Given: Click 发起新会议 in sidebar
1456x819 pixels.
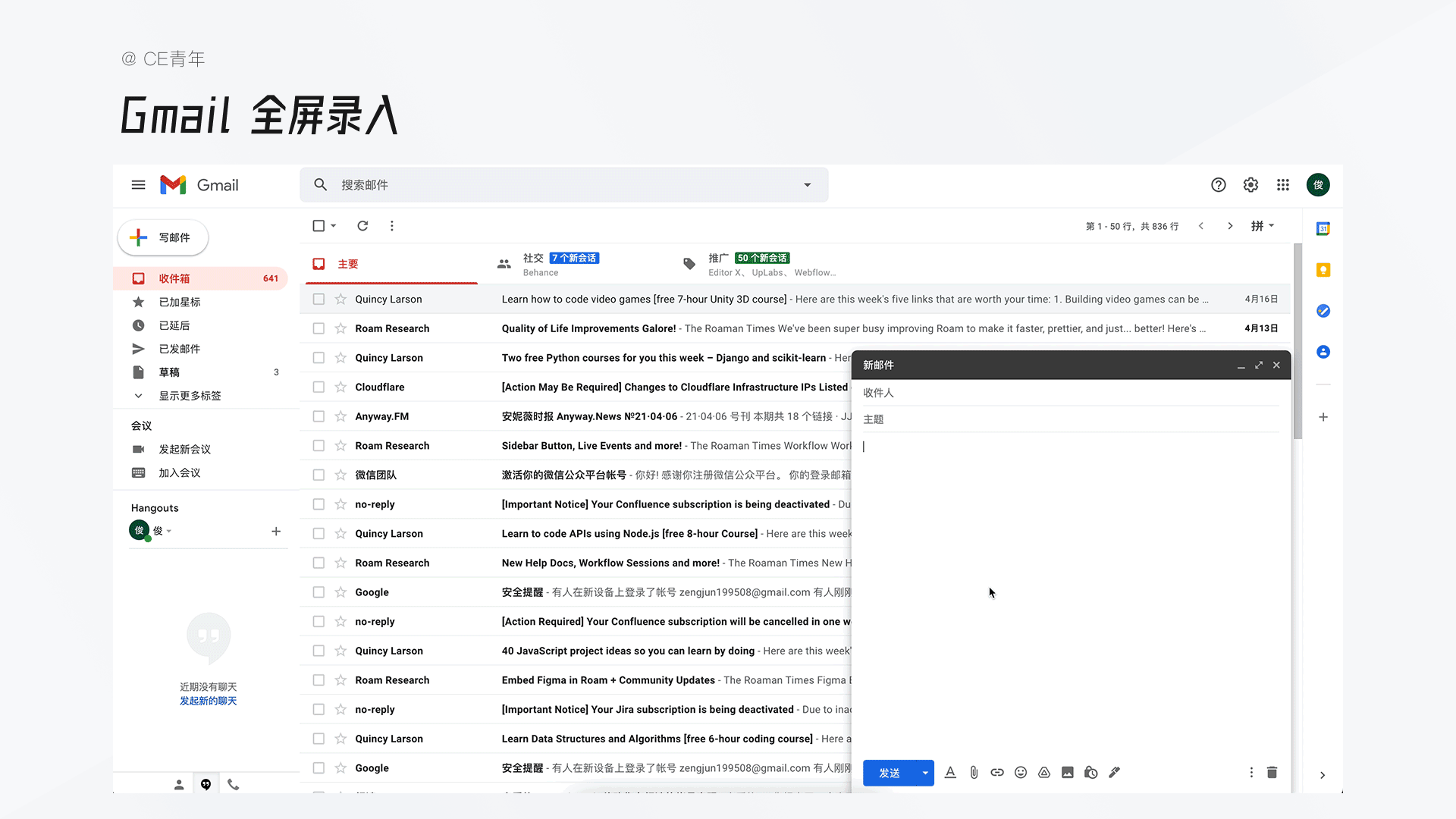Looking at the screenshot, I should tap(184, 449).
